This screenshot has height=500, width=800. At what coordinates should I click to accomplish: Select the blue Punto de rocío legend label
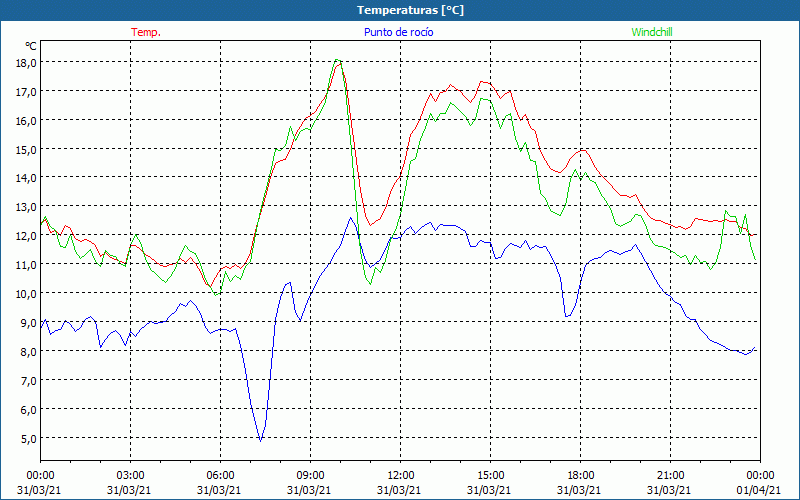click(398, 32)
